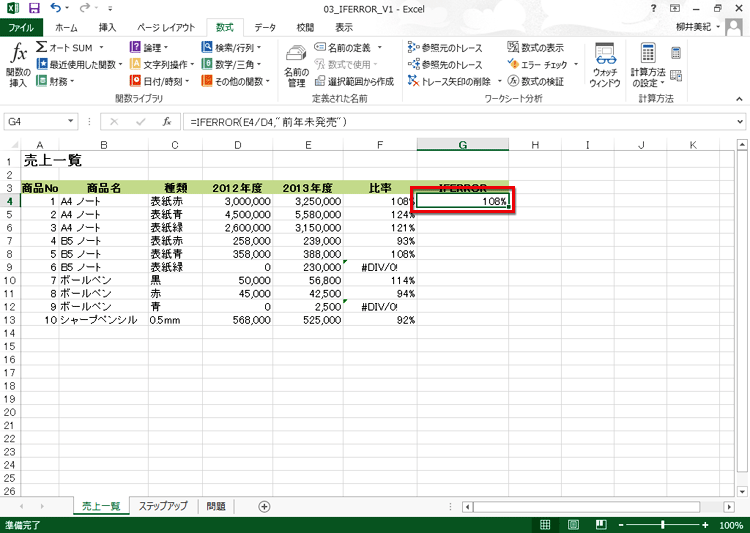Switch to the Page Layout (ページ レイアウト) tab
750x533 pixels.
(166, 27)
